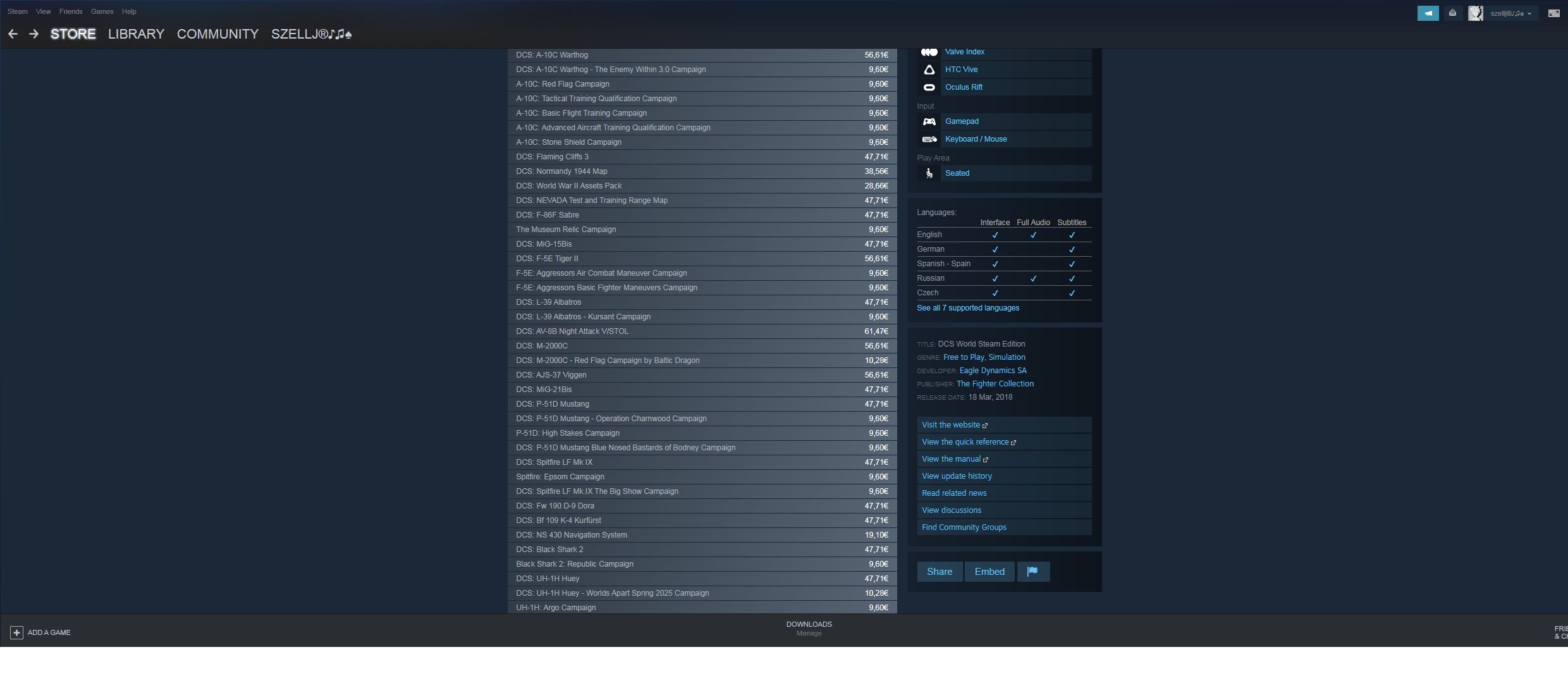Open DCS: MiG-21Bis row

[x=702, y=390]
